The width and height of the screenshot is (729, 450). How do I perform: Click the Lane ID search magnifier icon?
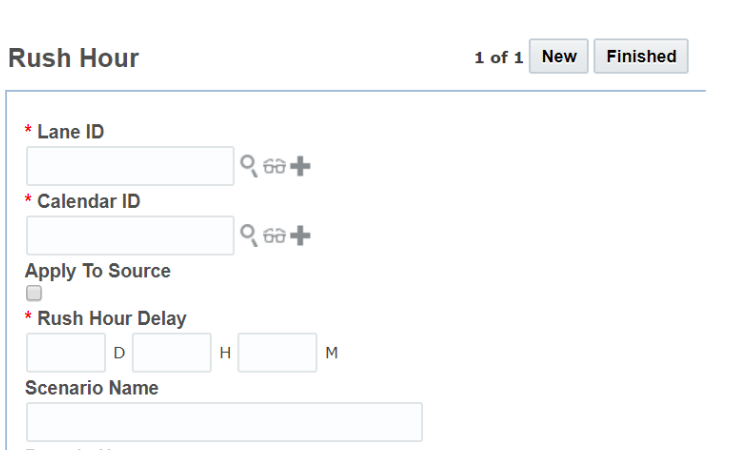pos(249,166)
